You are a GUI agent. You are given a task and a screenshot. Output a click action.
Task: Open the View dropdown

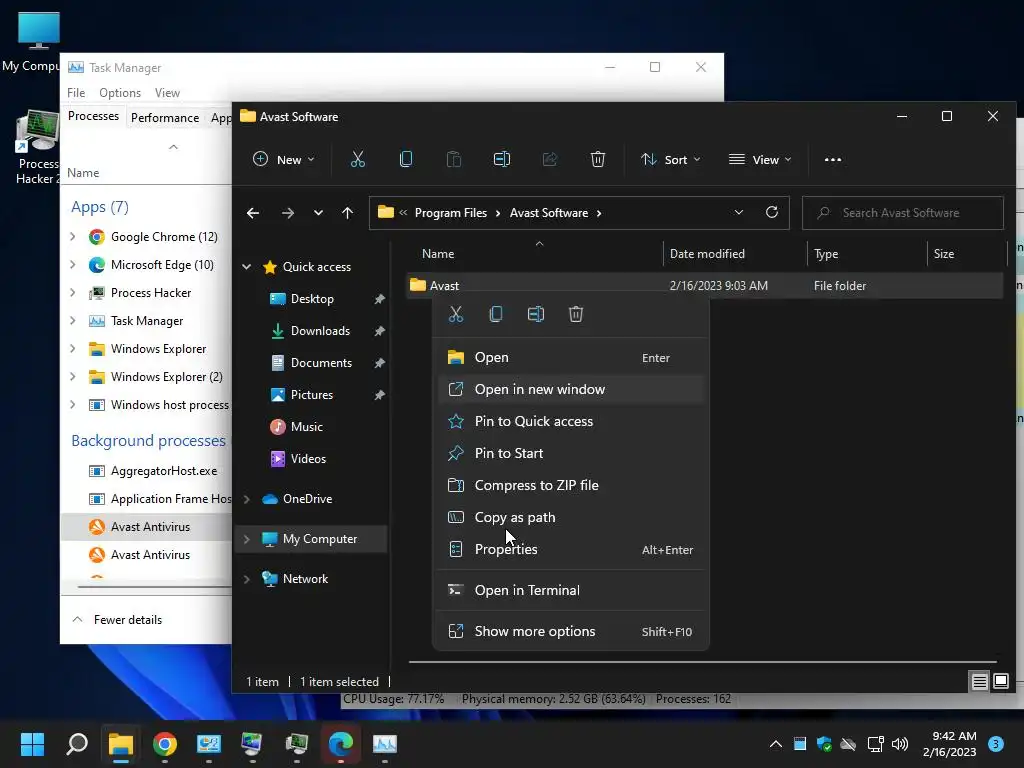click(760, 159)
